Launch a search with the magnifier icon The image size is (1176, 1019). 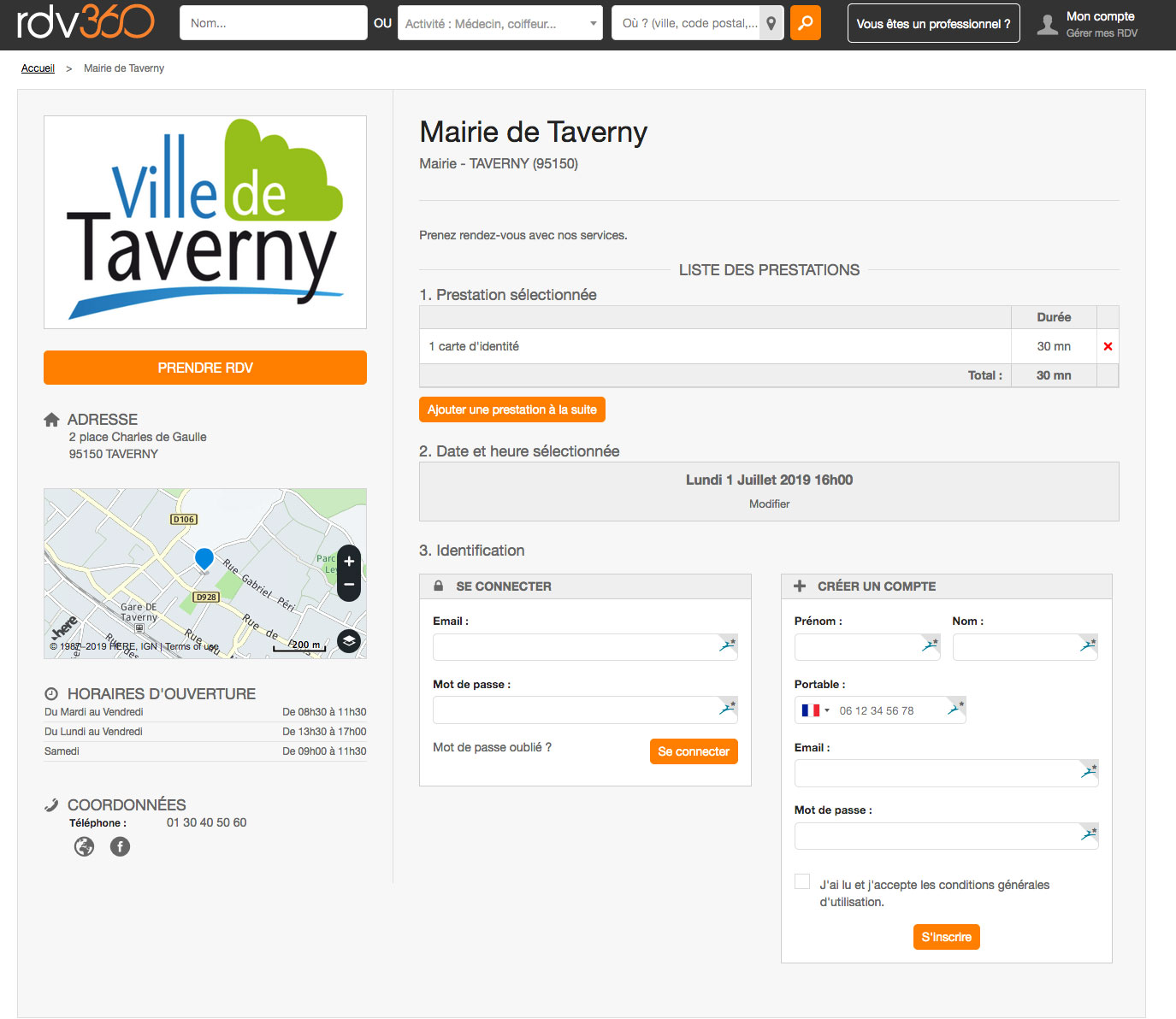pos(804,23)
